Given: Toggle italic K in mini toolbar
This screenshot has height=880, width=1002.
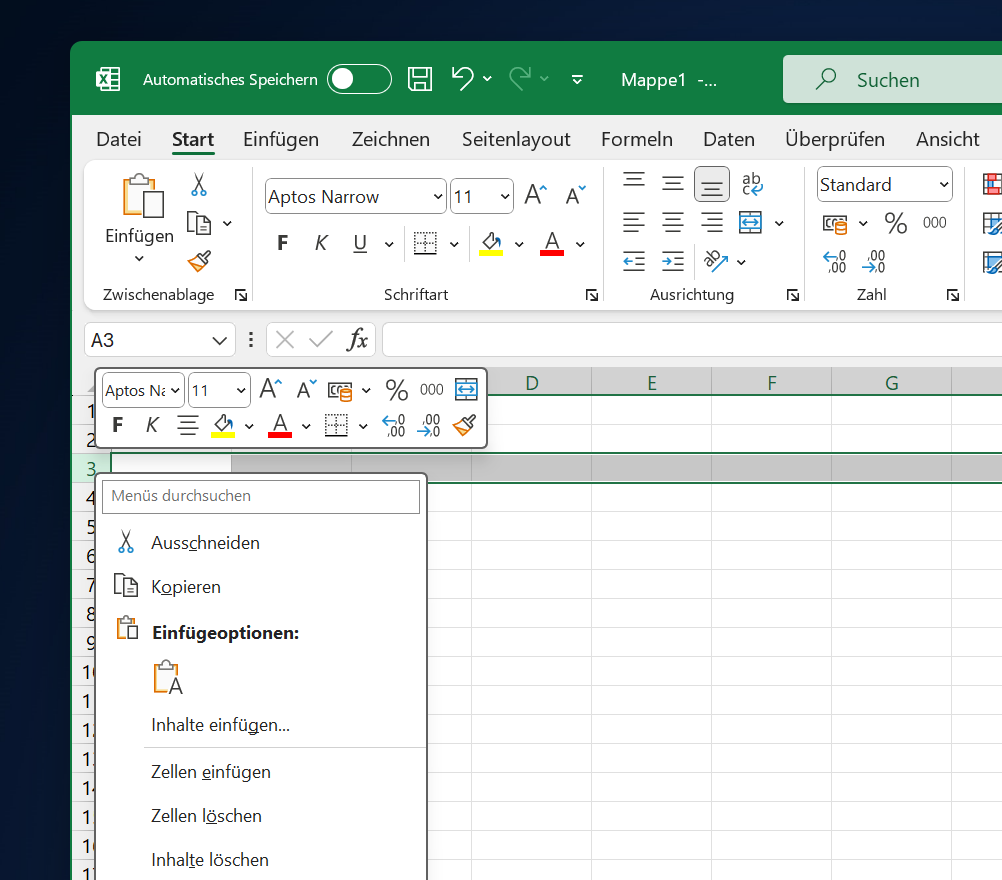Looking at the screenshot, I should 152,424.
